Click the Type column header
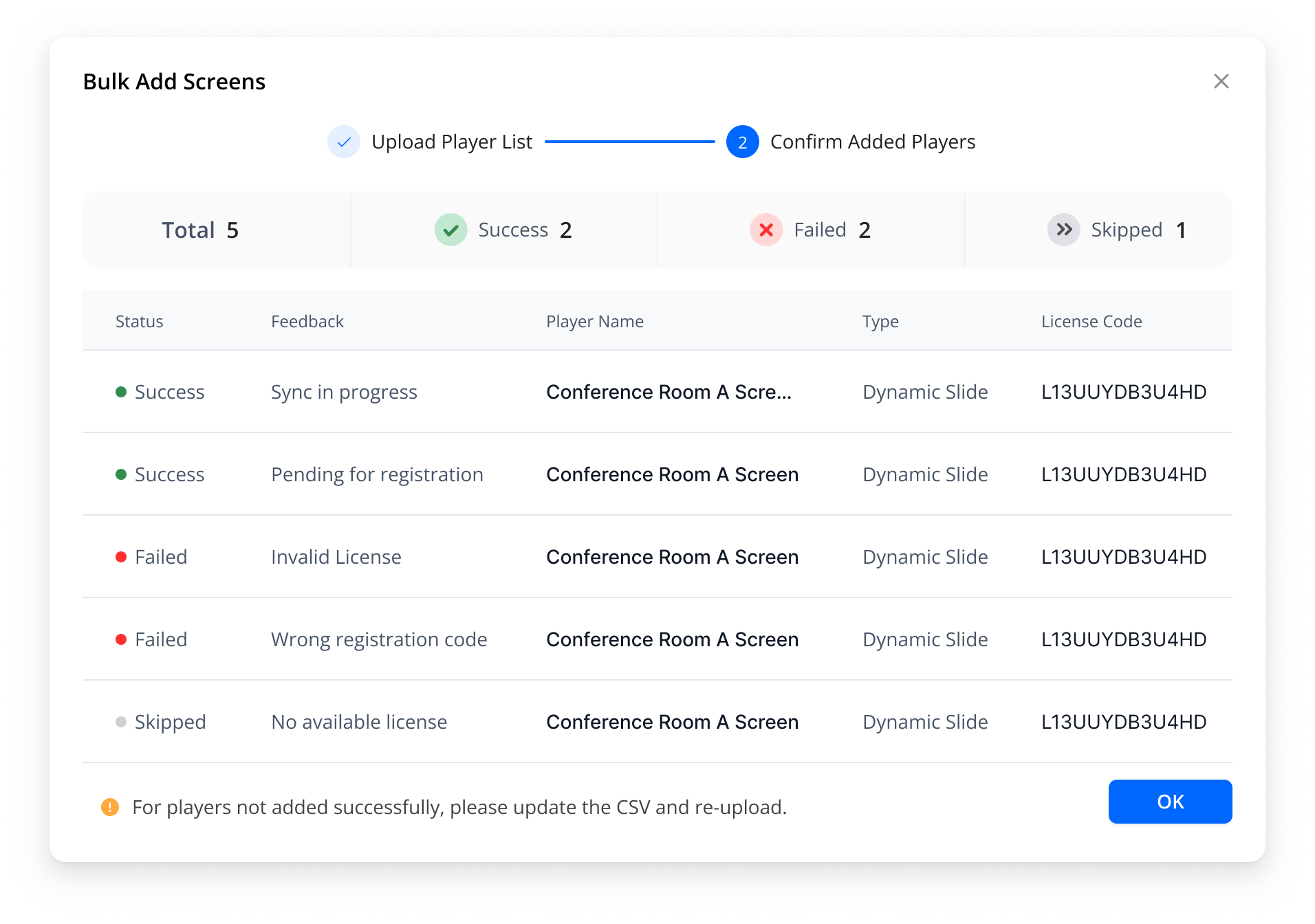This screenshot has width=1315, height=924. 880,321
